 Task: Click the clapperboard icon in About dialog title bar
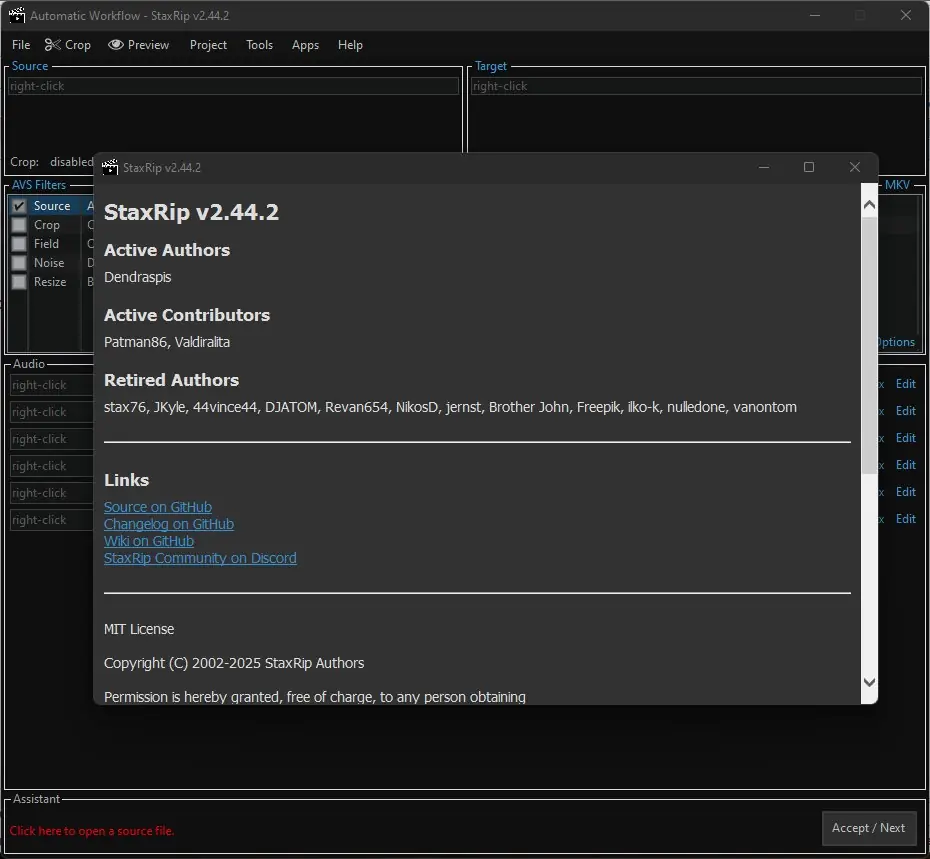point(110,168)
